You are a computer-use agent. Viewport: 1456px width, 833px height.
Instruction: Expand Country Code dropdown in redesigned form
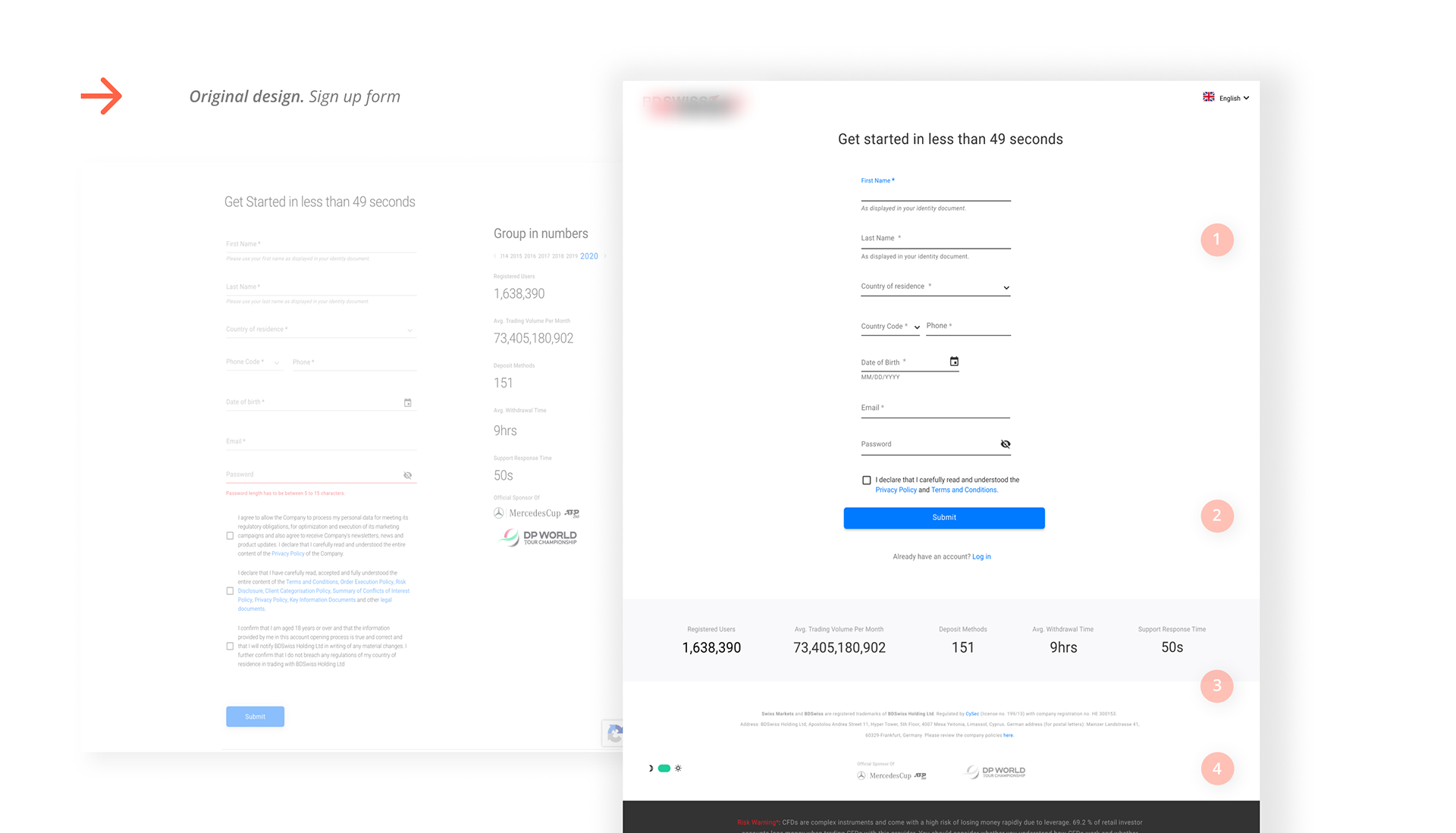(890, 327)
